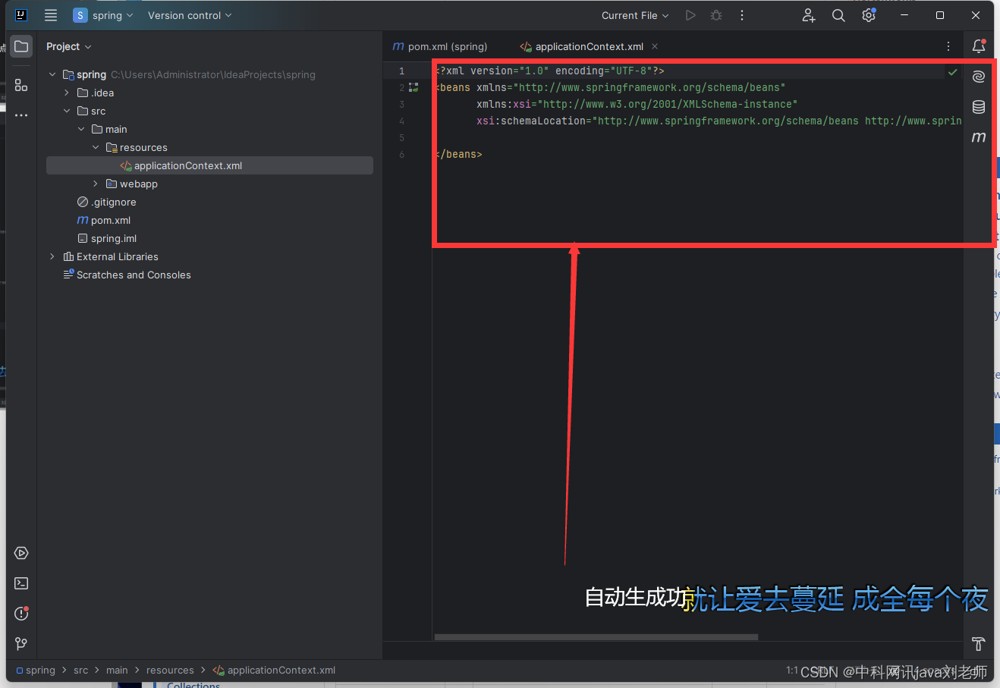Expand the webapp folder
The width and height of the screenshot is (1000, 688).
click(x=96, y=184)
